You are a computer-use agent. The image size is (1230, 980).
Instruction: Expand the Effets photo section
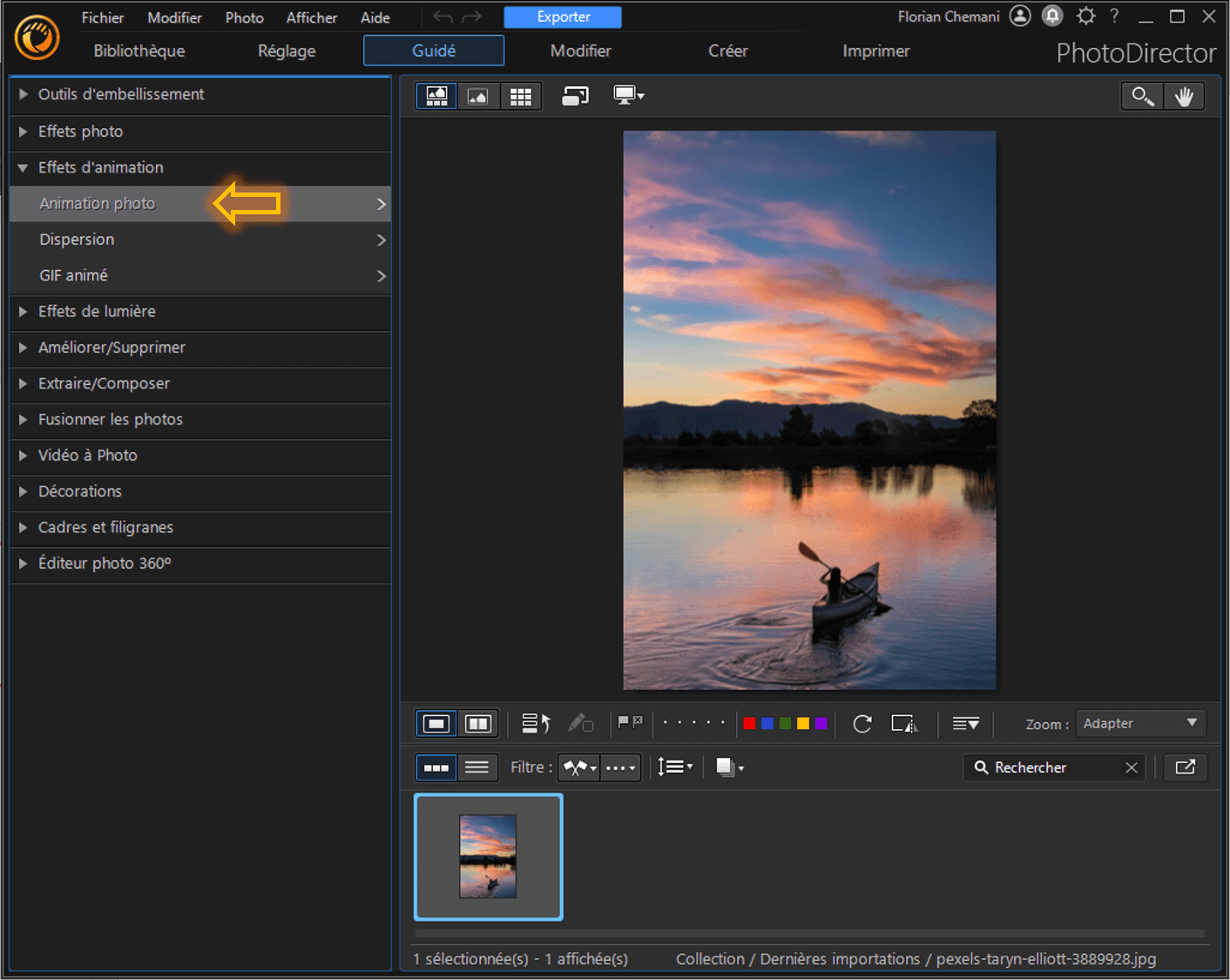click(x=80, y=132)
